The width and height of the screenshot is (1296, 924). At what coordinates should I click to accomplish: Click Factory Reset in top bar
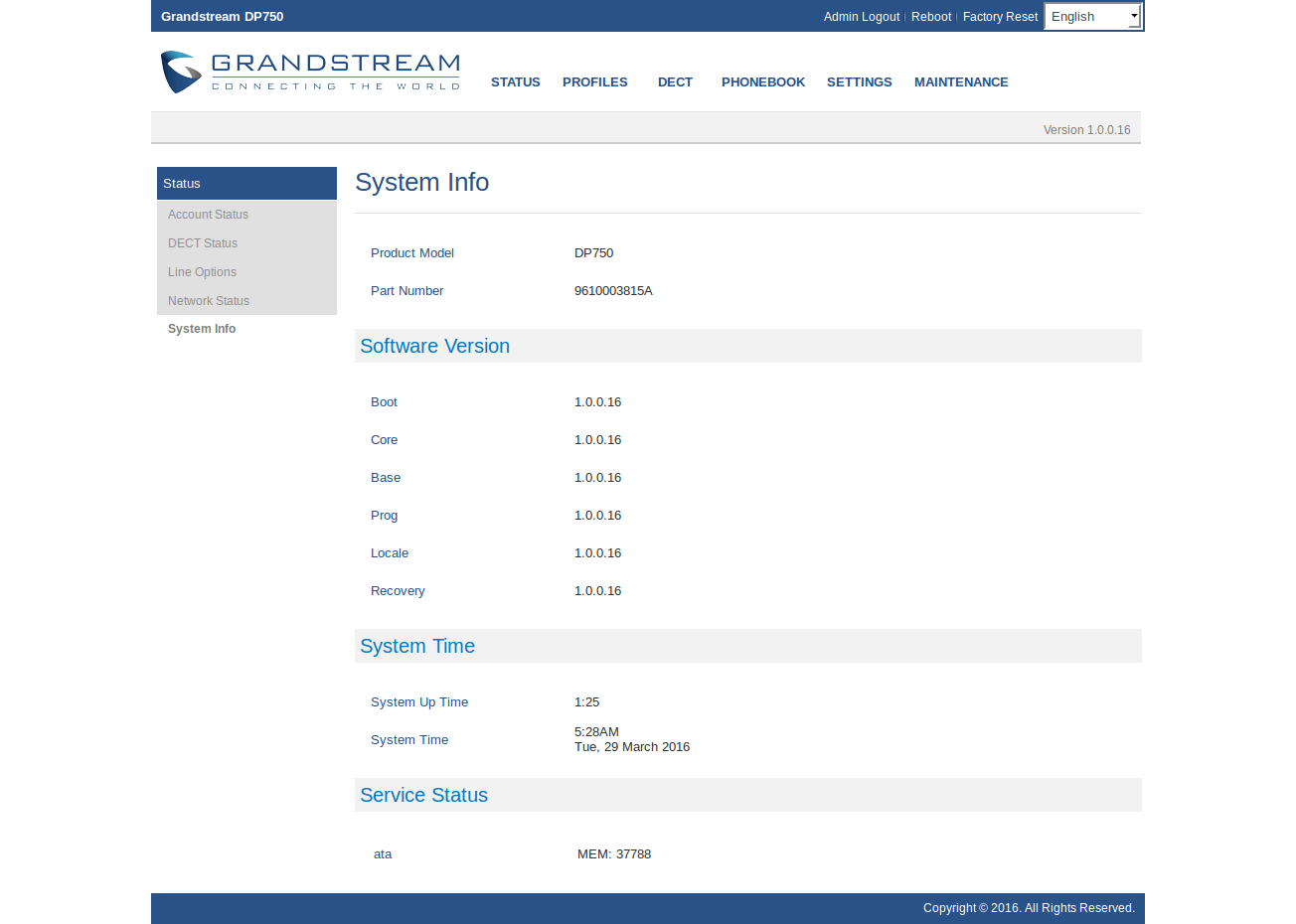coord(1000,17)
